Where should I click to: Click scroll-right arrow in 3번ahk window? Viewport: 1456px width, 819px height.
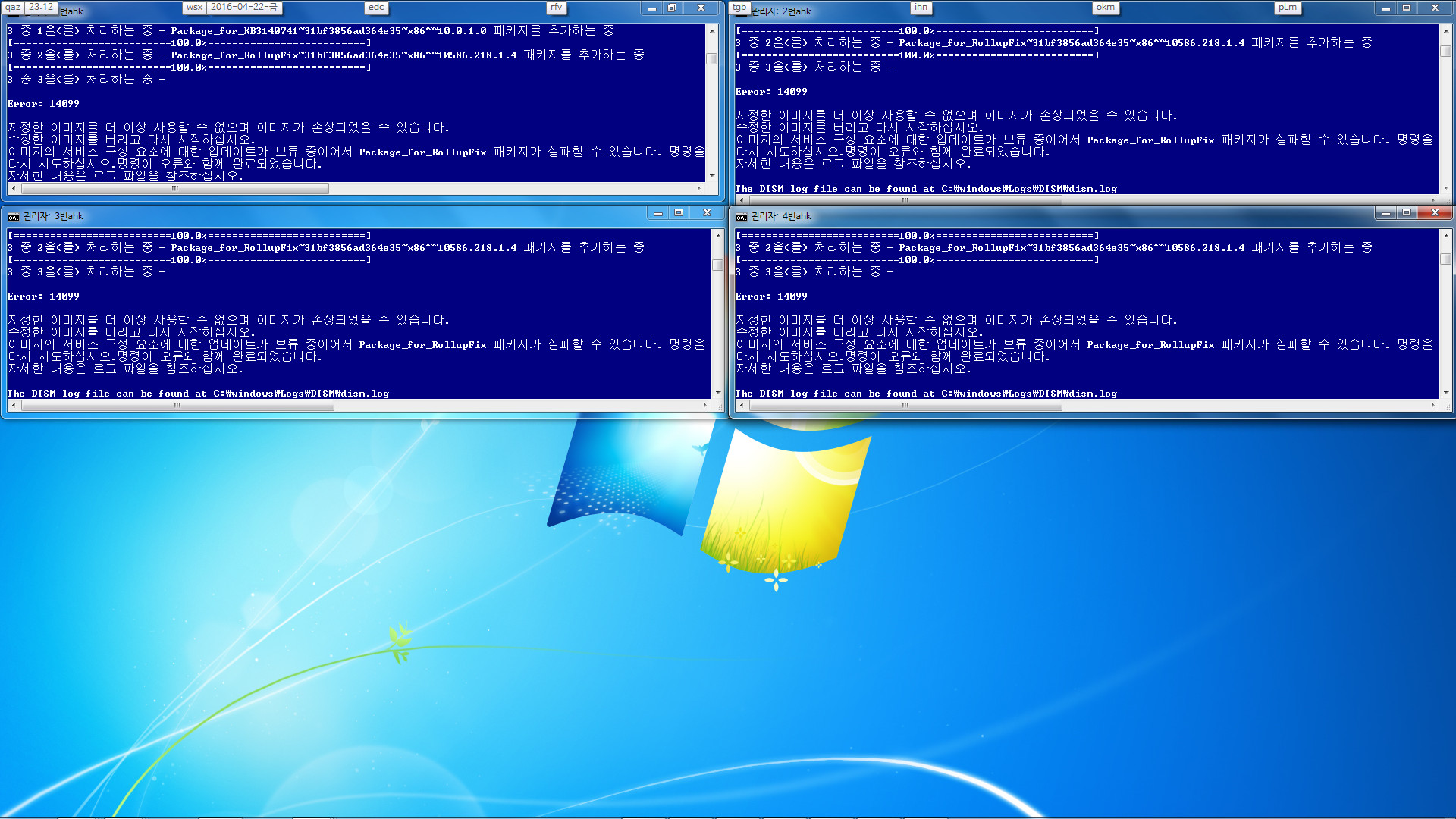(705, 406)
